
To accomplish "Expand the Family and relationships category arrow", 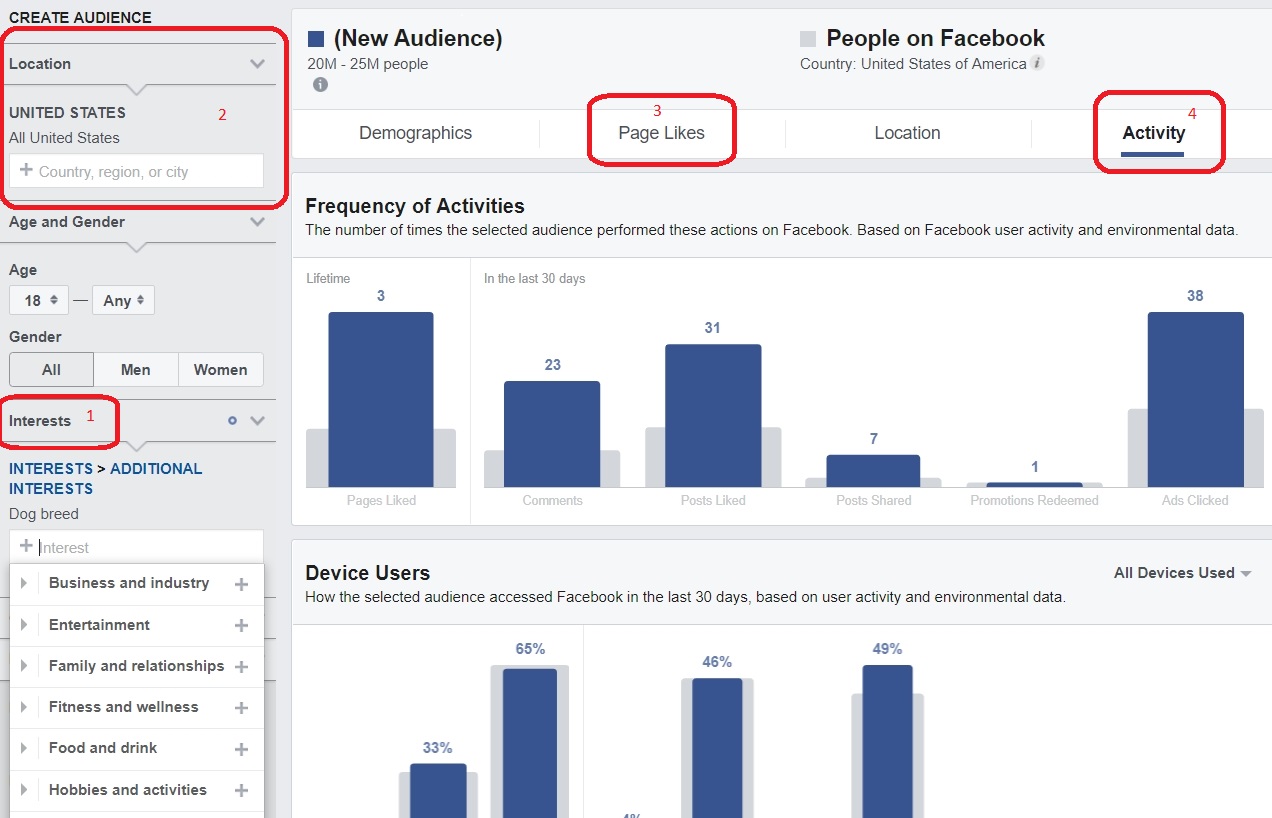I will pos(23,666).
